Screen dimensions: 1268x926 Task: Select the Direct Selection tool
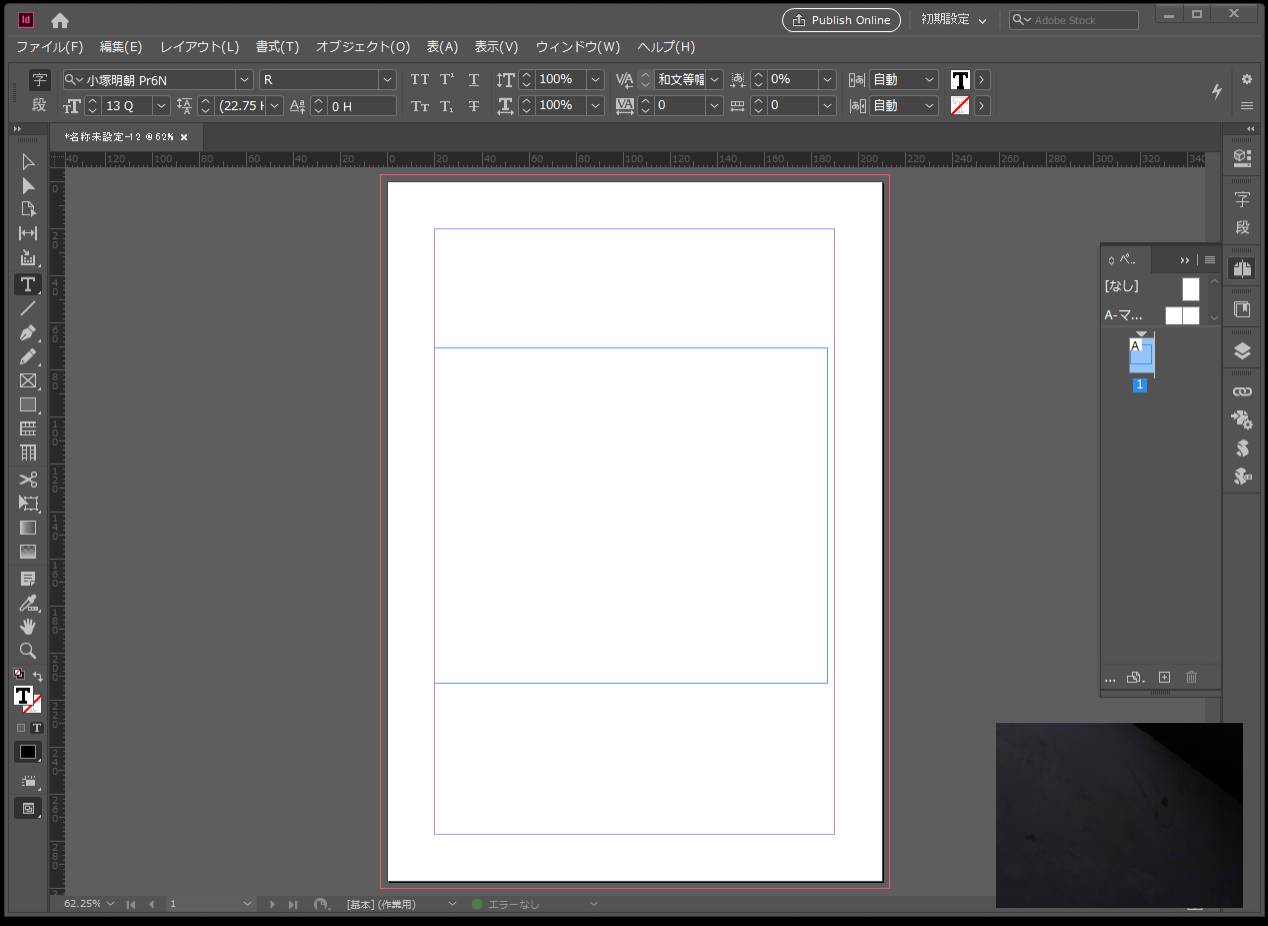coord(28,186)
